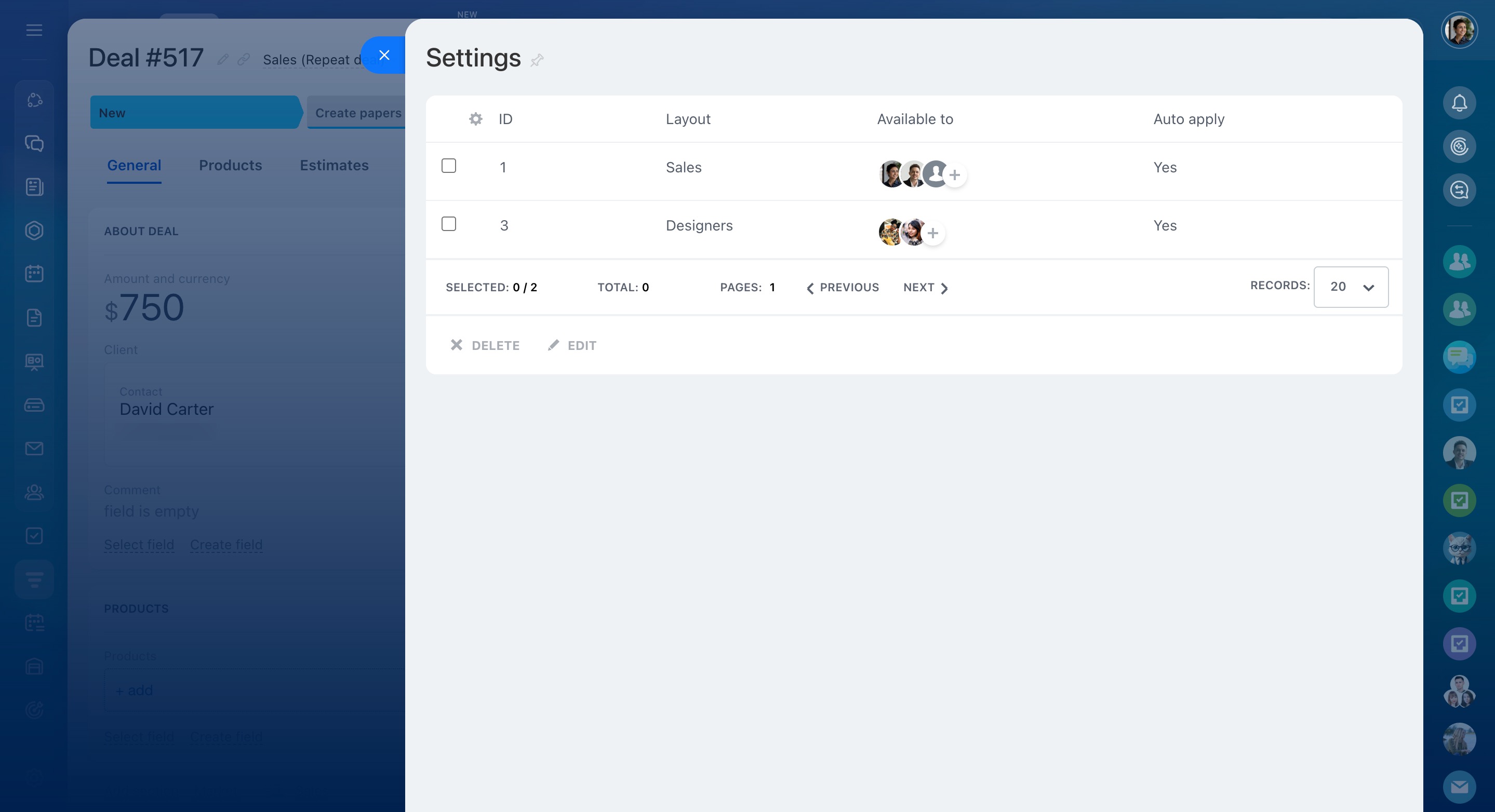Click the edit pencil next to Deal #517
The height and width of the screenshot is (812, 1495).
point(223,59)
